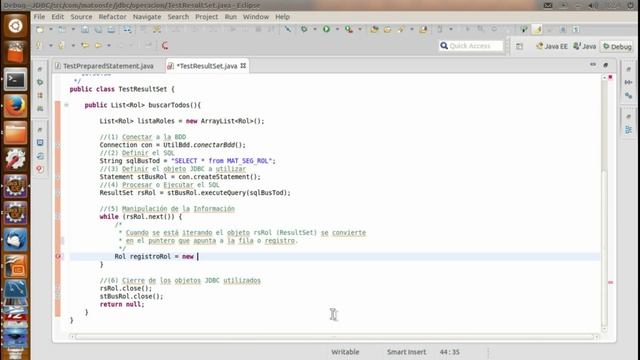The width and height of the screenshot is (640, 360).
Task: Click the "while (rsRol.next())" line
Action: 141,217
